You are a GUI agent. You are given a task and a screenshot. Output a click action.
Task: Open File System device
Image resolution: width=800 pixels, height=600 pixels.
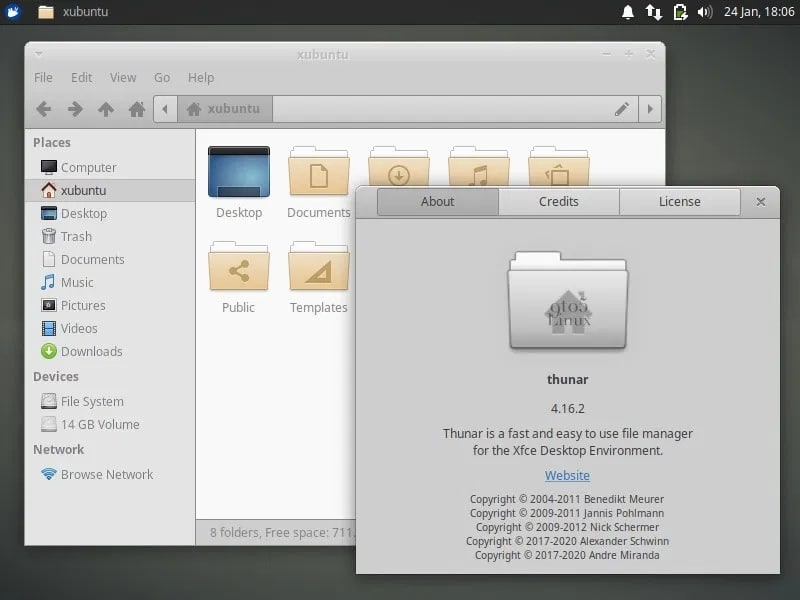click(110, 402)
